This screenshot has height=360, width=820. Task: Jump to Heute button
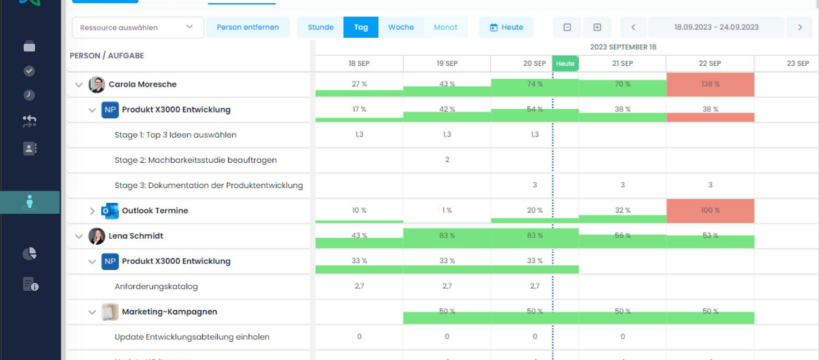(x=506, y=27)
